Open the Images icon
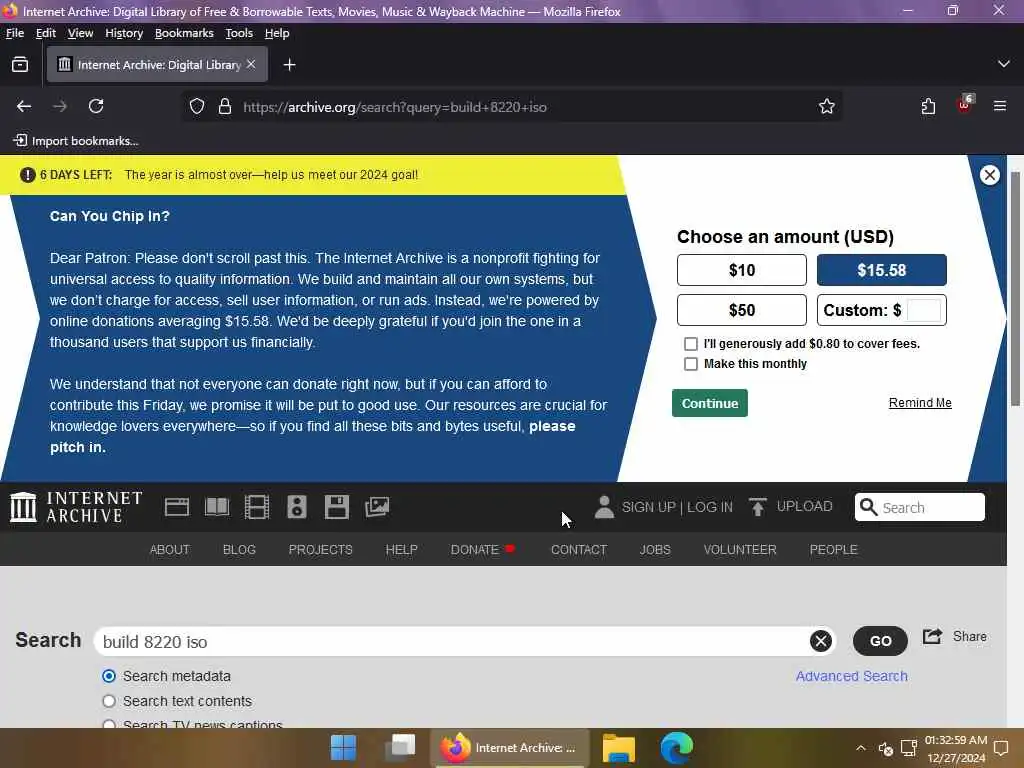Screen dimensions: 1024x768 tap(377, 507)
